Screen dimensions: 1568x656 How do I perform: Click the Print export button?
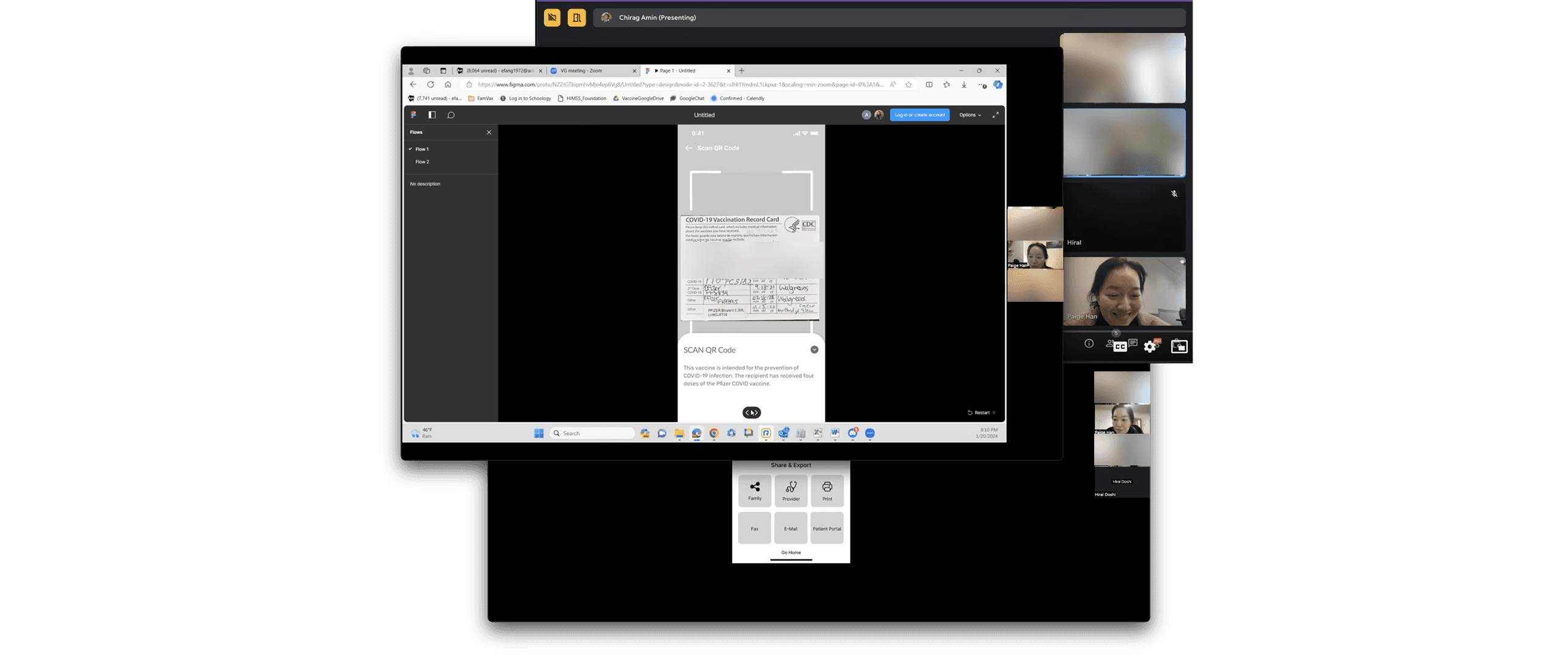coord(827,491)
